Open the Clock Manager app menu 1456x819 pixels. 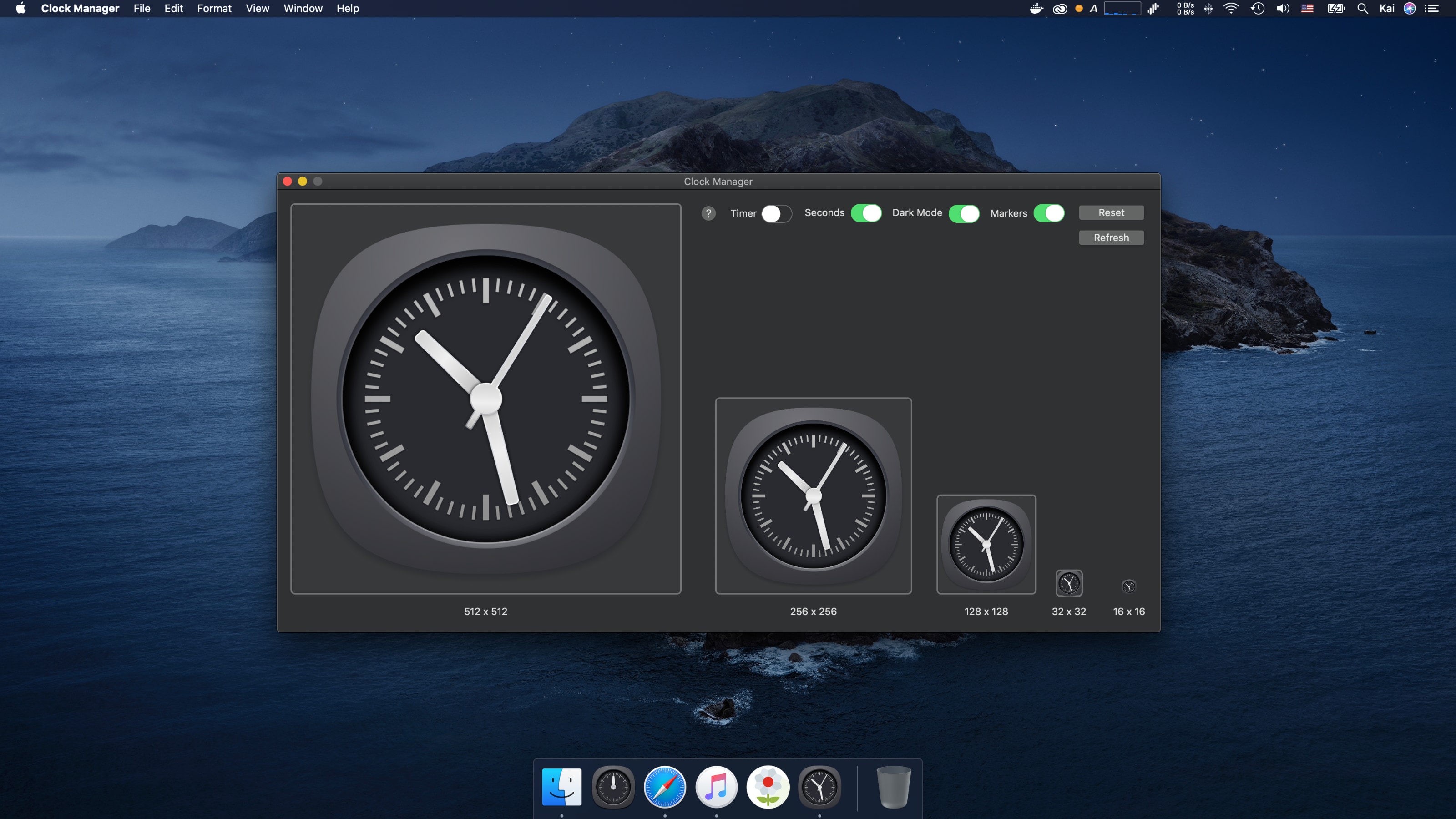[x=80, y=9]
